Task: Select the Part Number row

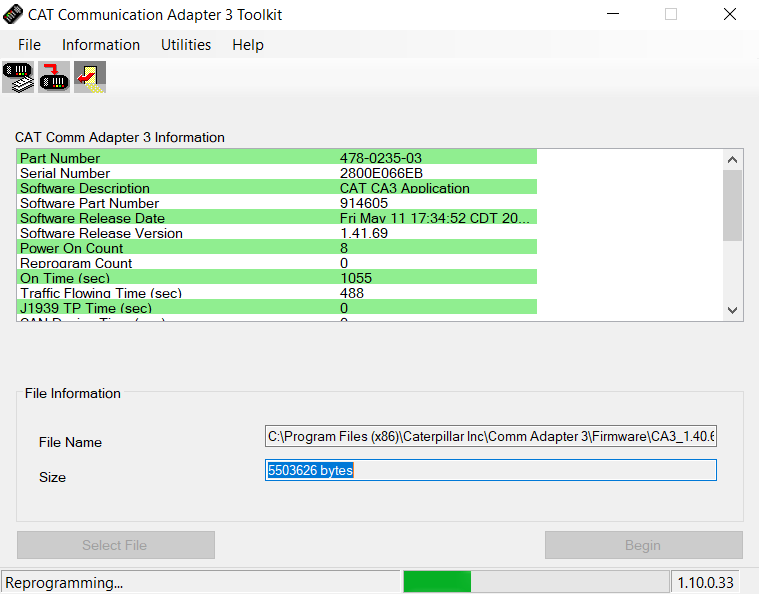Action: (x=277, y=157)
